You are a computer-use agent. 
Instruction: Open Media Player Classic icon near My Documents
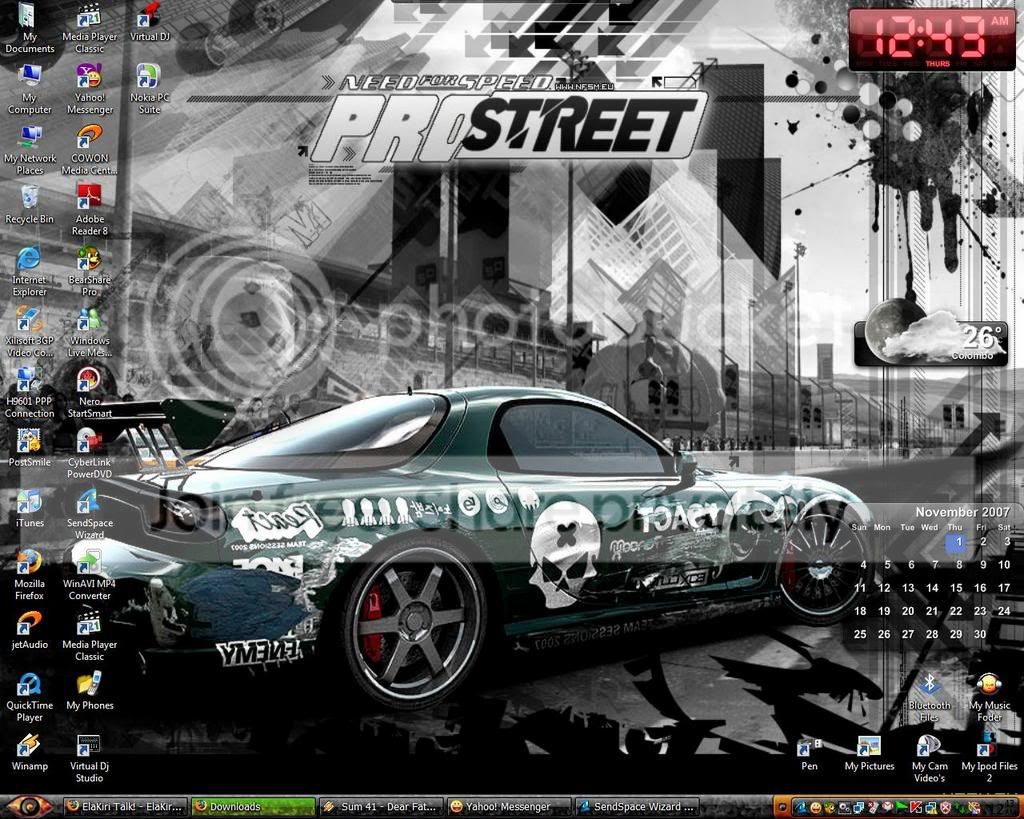click(x=89, y=28)
